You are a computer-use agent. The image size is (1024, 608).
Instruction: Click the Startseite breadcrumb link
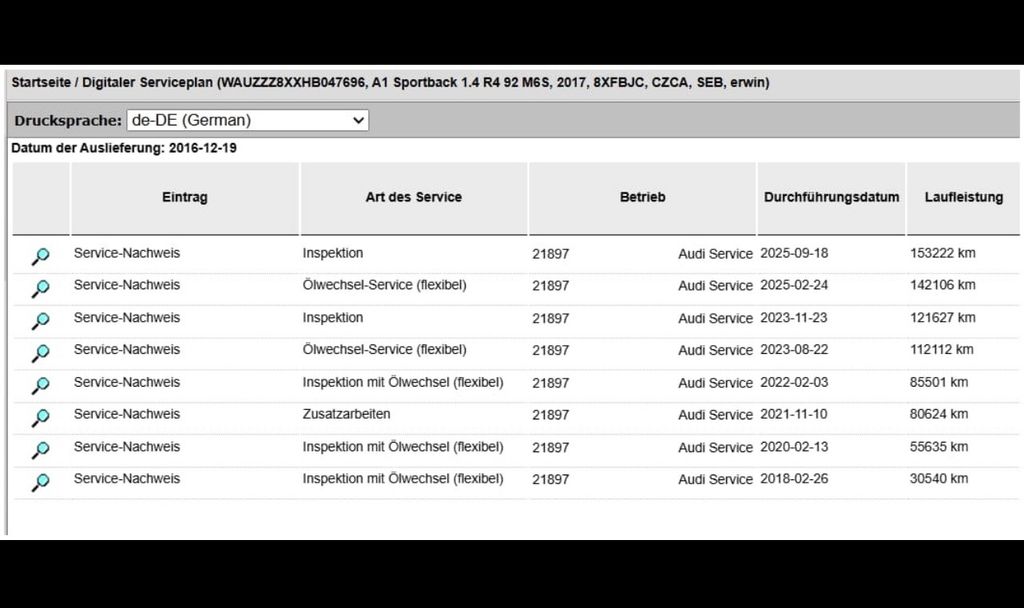41,83
